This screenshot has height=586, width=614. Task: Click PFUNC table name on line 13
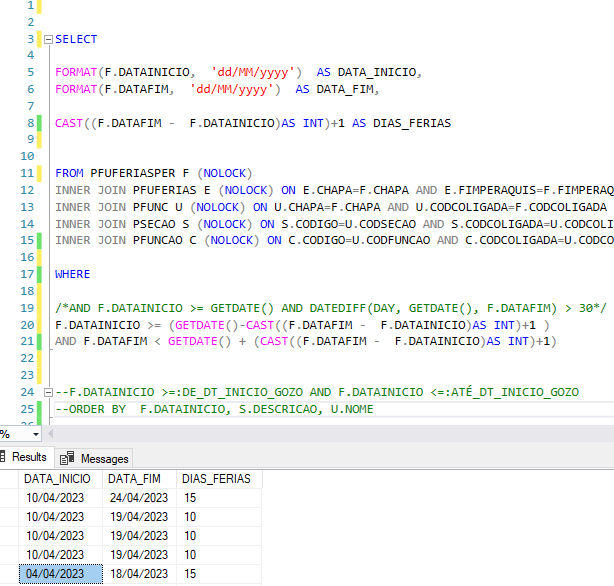(150, 207)
